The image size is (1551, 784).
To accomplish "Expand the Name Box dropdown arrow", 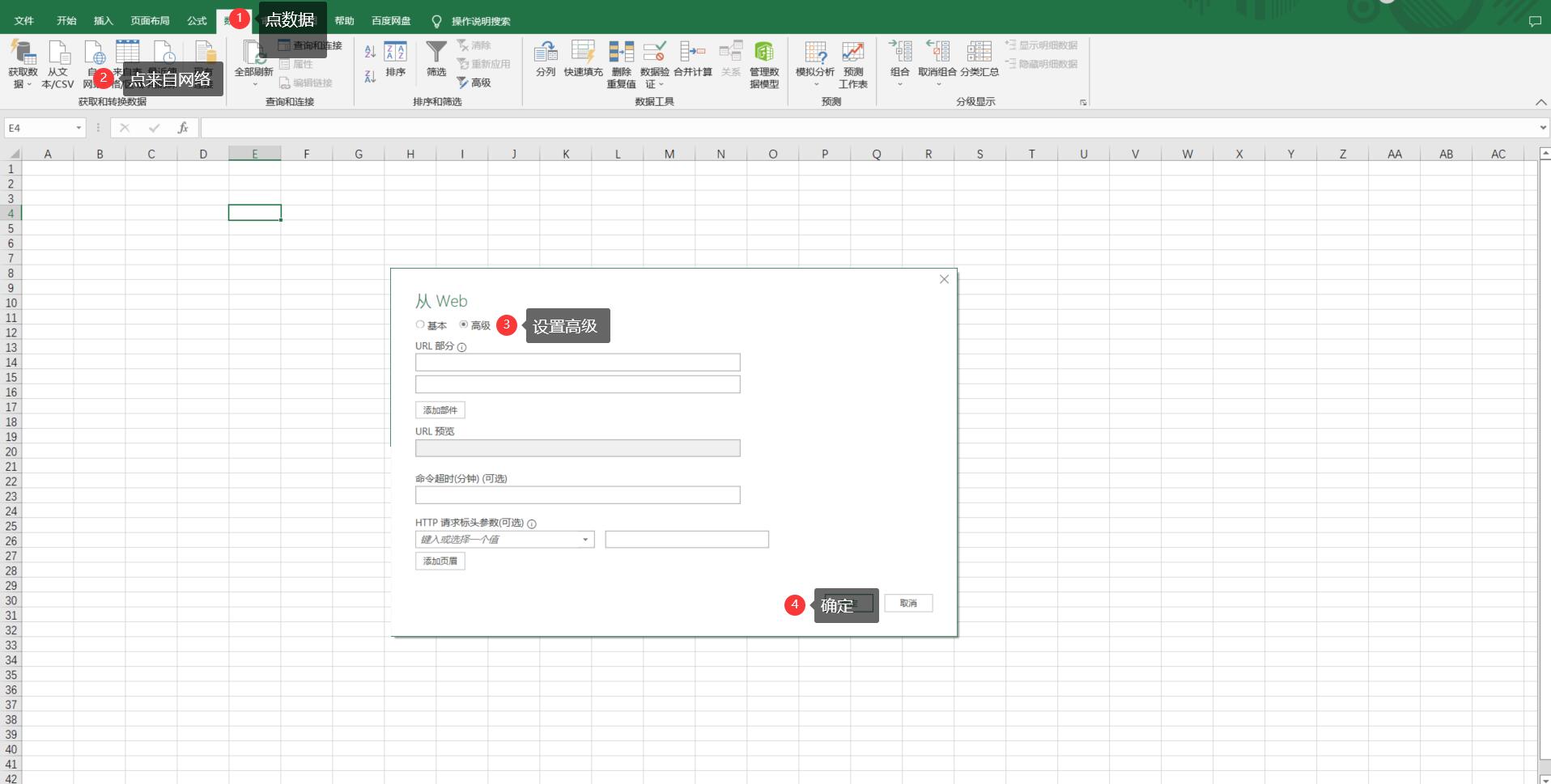I will point(79,128).
